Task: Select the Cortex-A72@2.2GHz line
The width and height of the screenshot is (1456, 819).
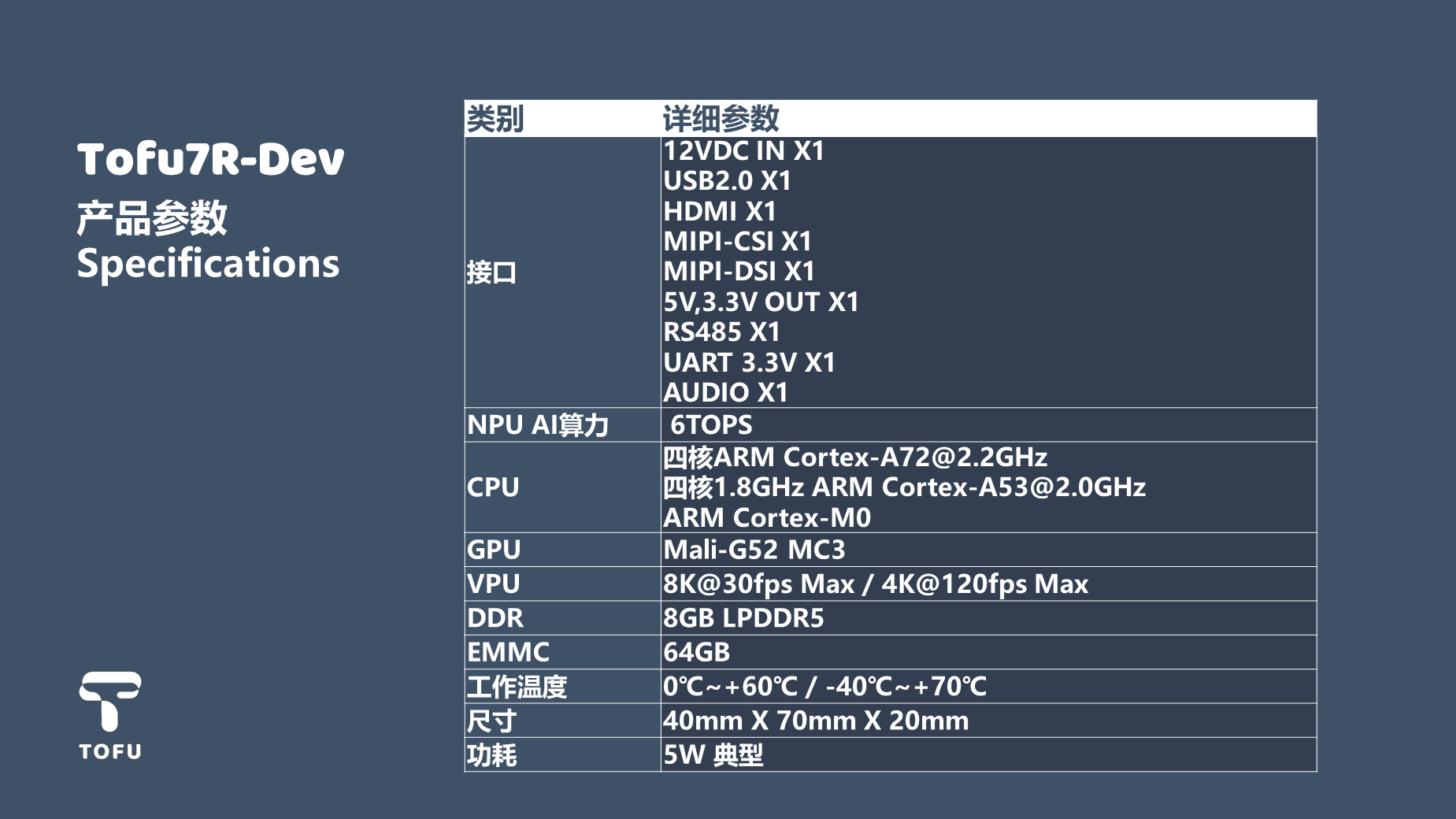Action: pyautogui.click(x=855, y=457)
